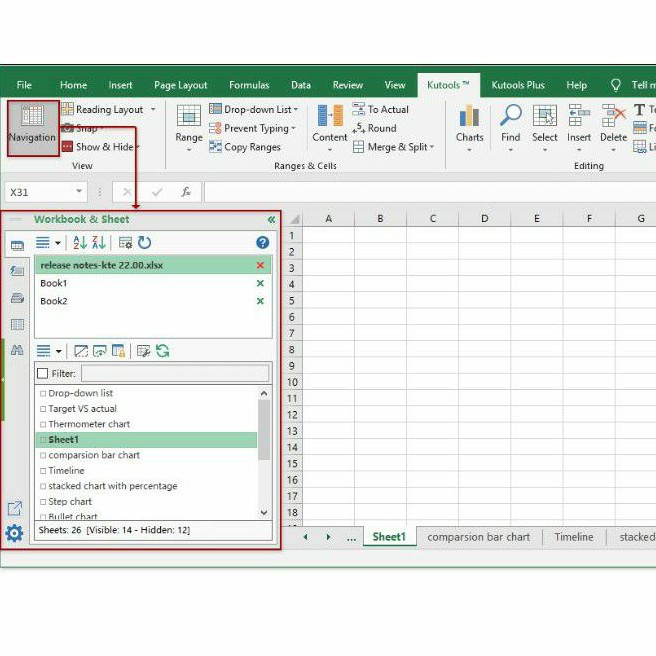Open Navigation settings gear icon
The width and height of the screenshot is (656, 656).
(x=14, y=533)
